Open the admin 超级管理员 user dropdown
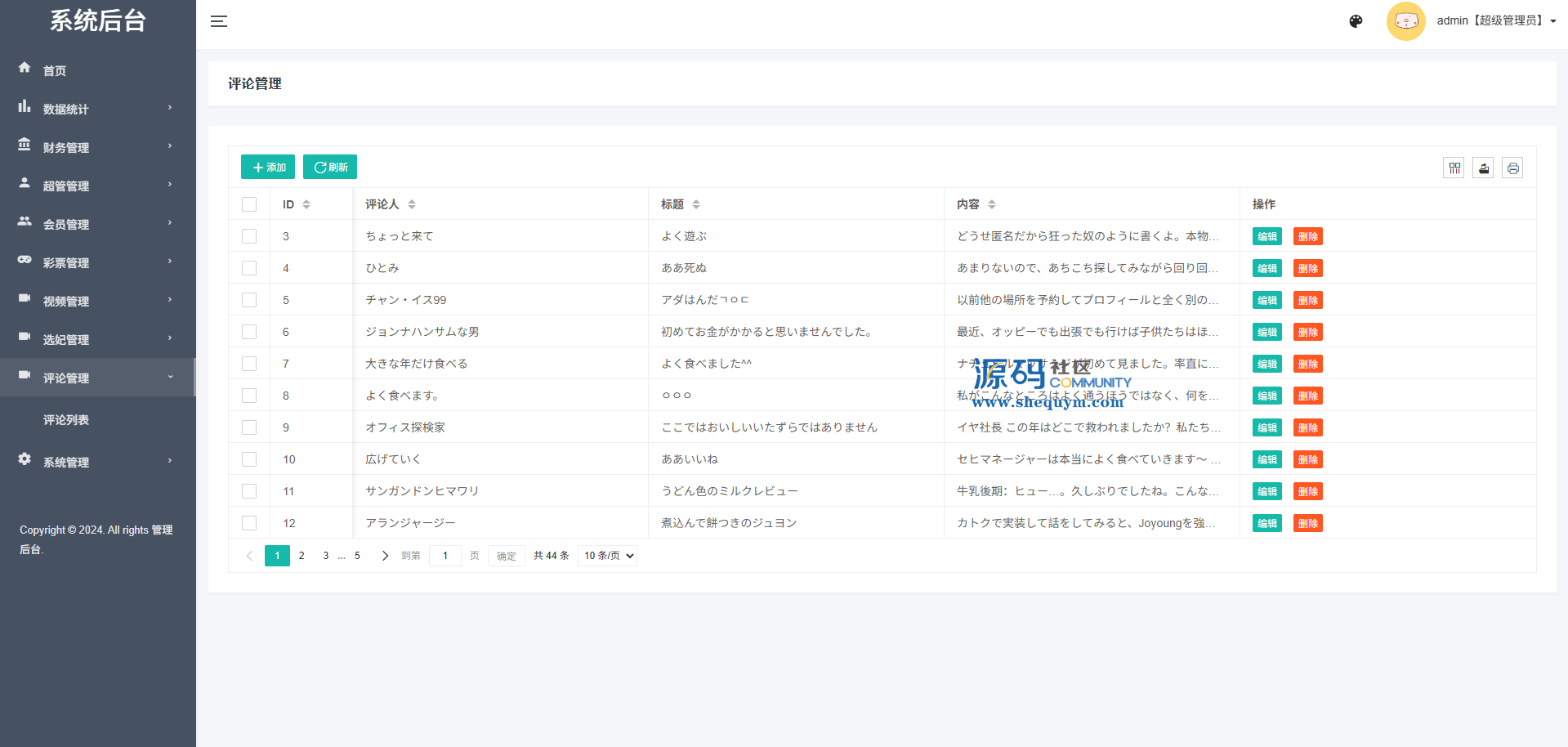1568x747 pixels. click(x=1495, y=21)
